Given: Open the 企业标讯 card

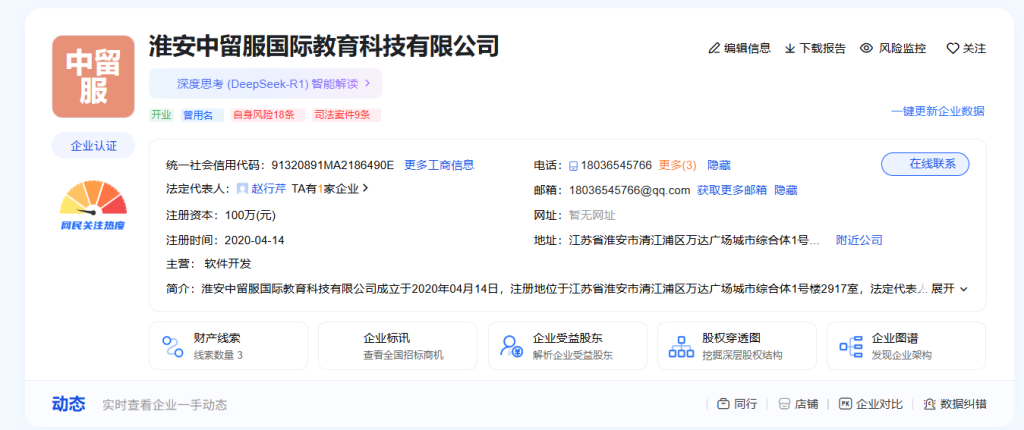Looking at the screenshot, I should click(398, 346).
